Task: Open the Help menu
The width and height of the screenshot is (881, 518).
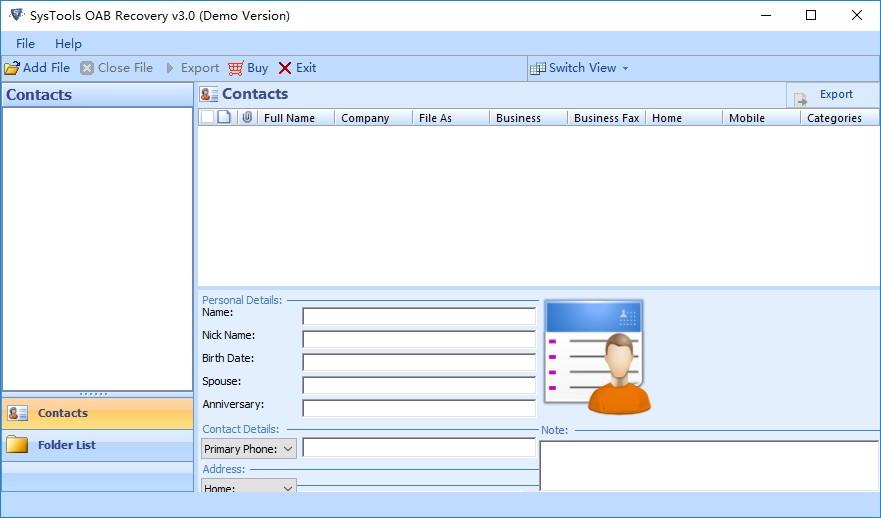Action: [68, 43]
